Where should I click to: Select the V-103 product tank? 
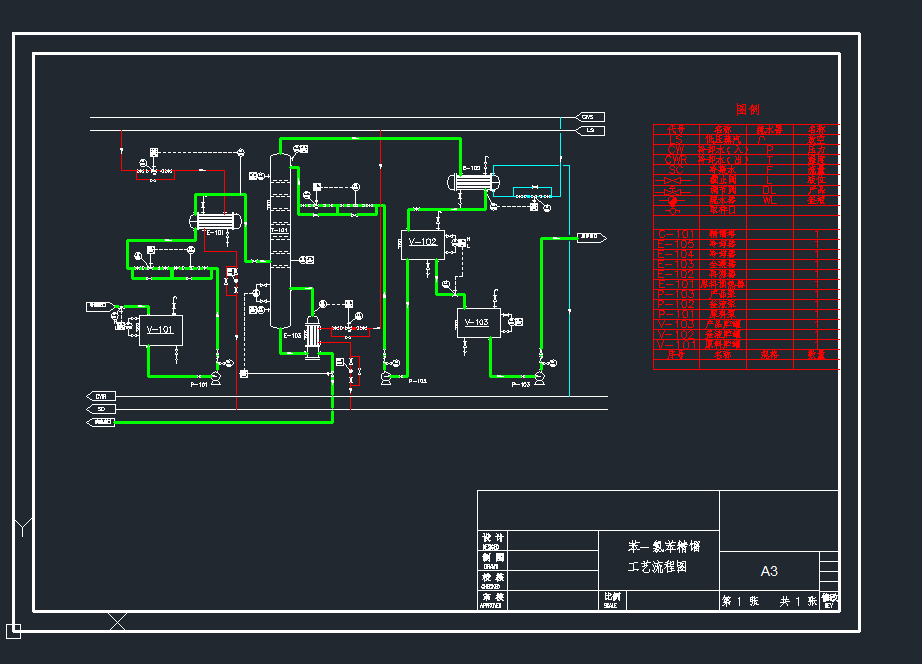click(478, 322)
